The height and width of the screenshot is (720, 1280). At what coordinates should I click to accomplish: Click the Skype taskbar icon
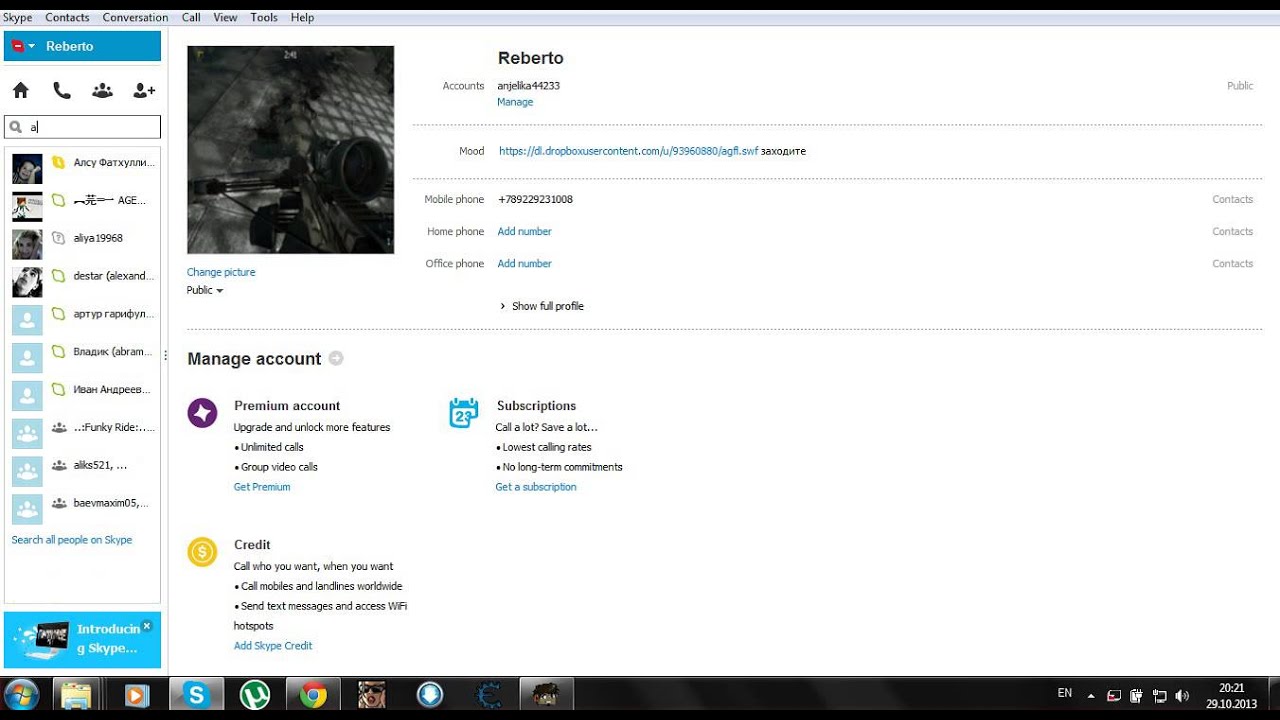(x=196, y=694)
